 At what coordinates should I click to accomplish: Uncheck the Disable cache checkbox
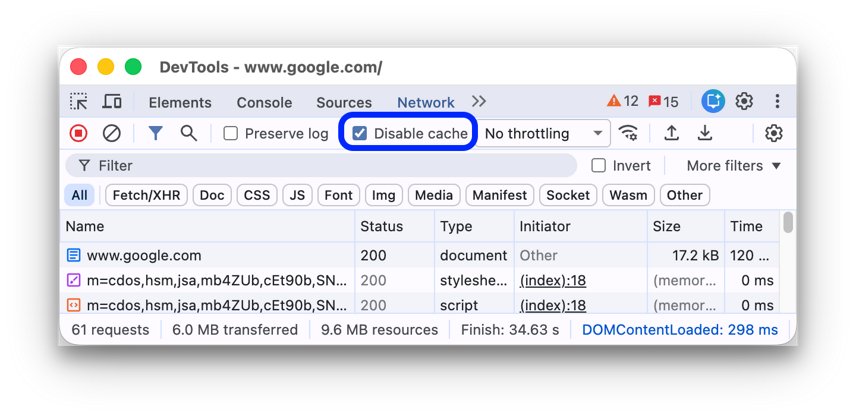[359, 134]
